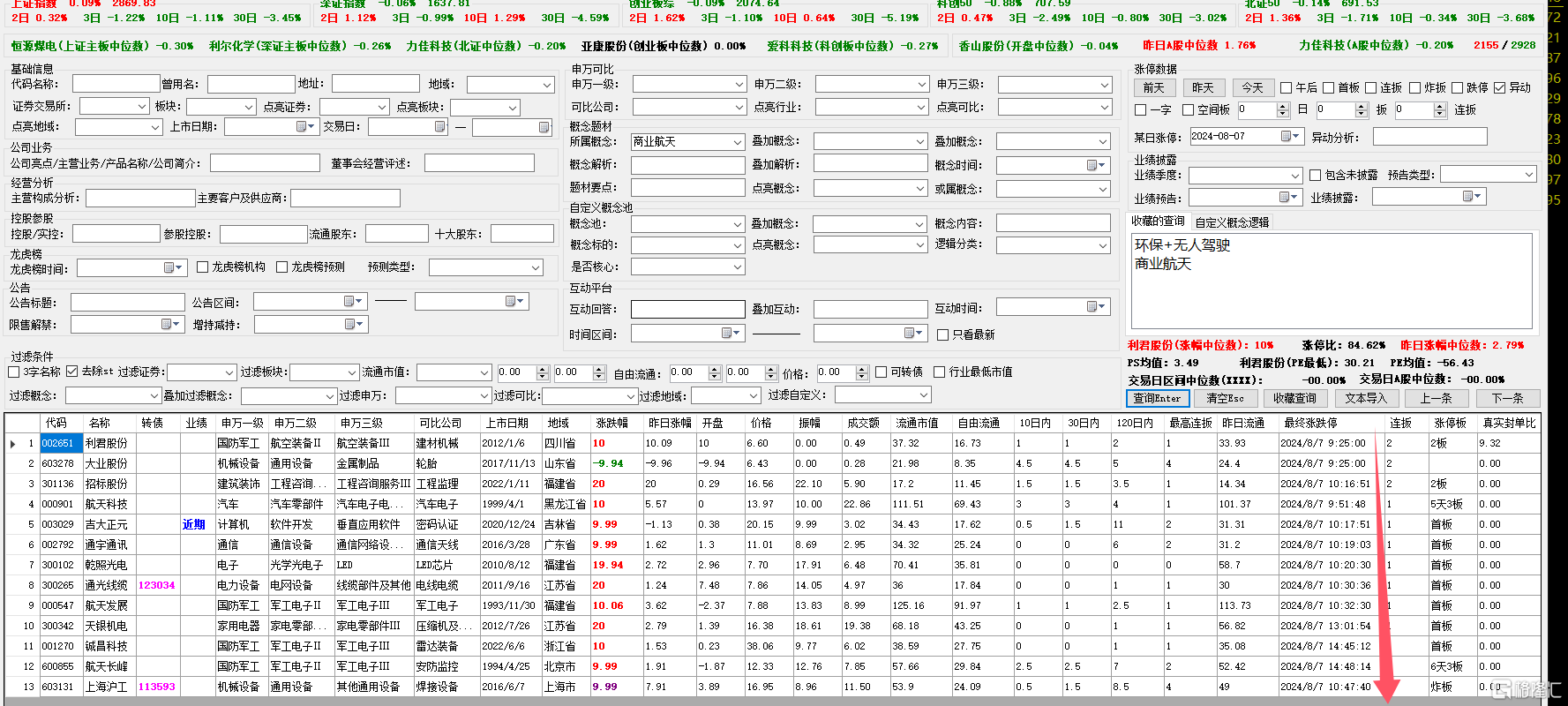Click the 前天 button

[x=1153, y=87]
